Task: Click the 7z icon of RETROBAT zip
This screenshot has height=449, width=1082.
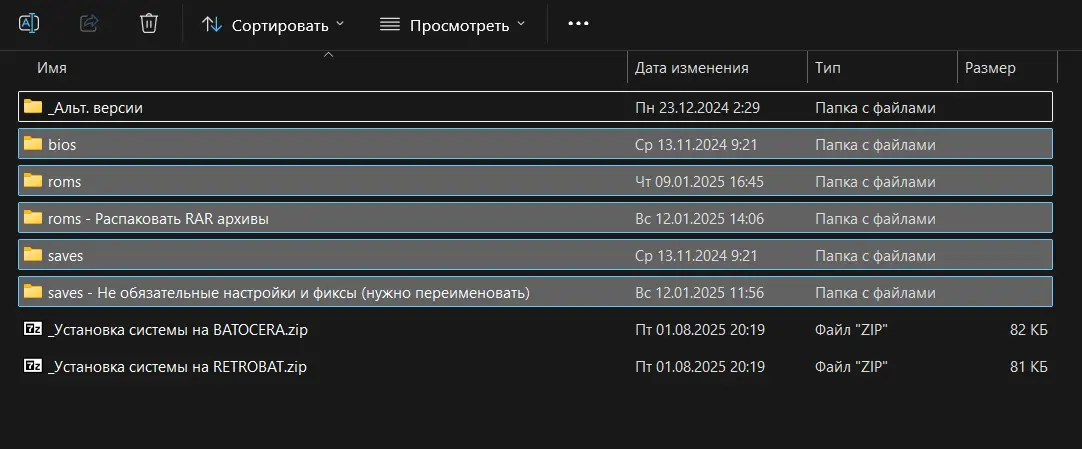Action: [x=33, y=366]
